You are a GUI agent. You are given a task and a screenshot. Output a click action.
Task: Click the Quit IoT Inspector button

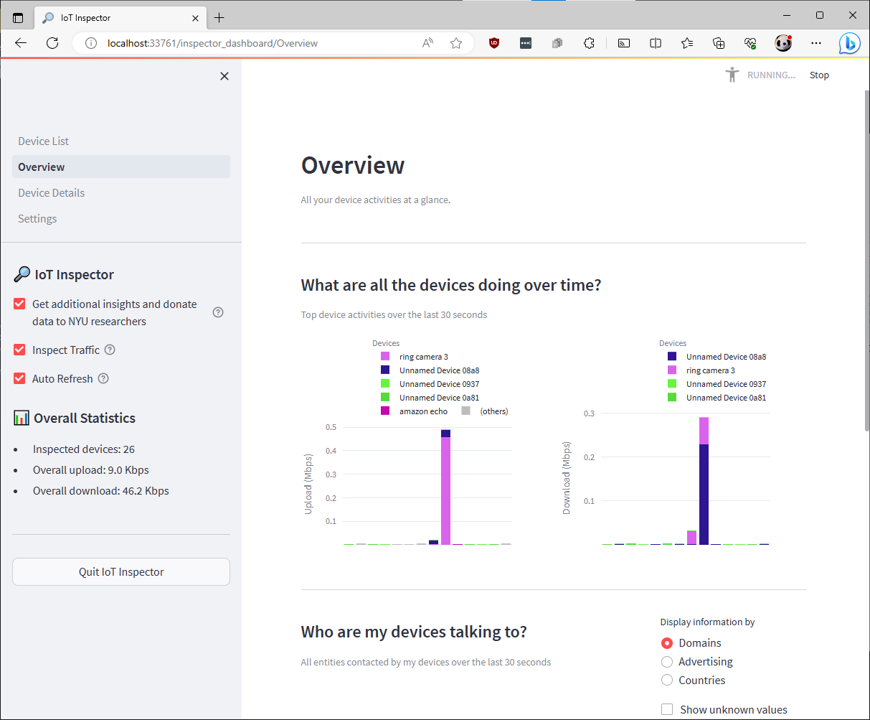pos(120,571)
